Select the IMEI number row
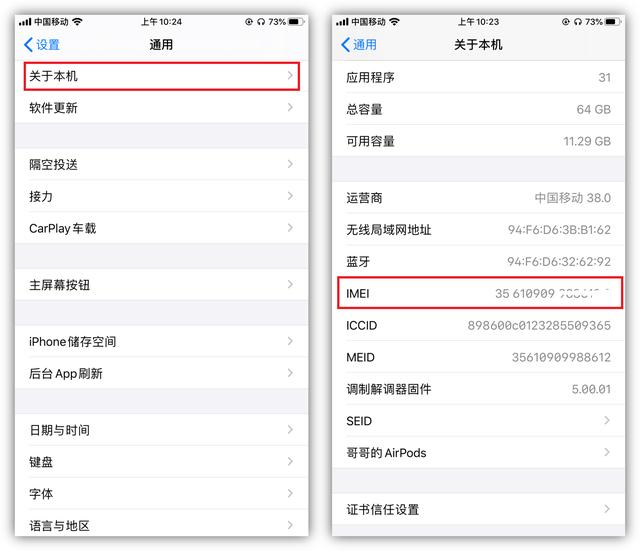Image resolution: width=640 pixels, height=551 pixels. [480, 293]
